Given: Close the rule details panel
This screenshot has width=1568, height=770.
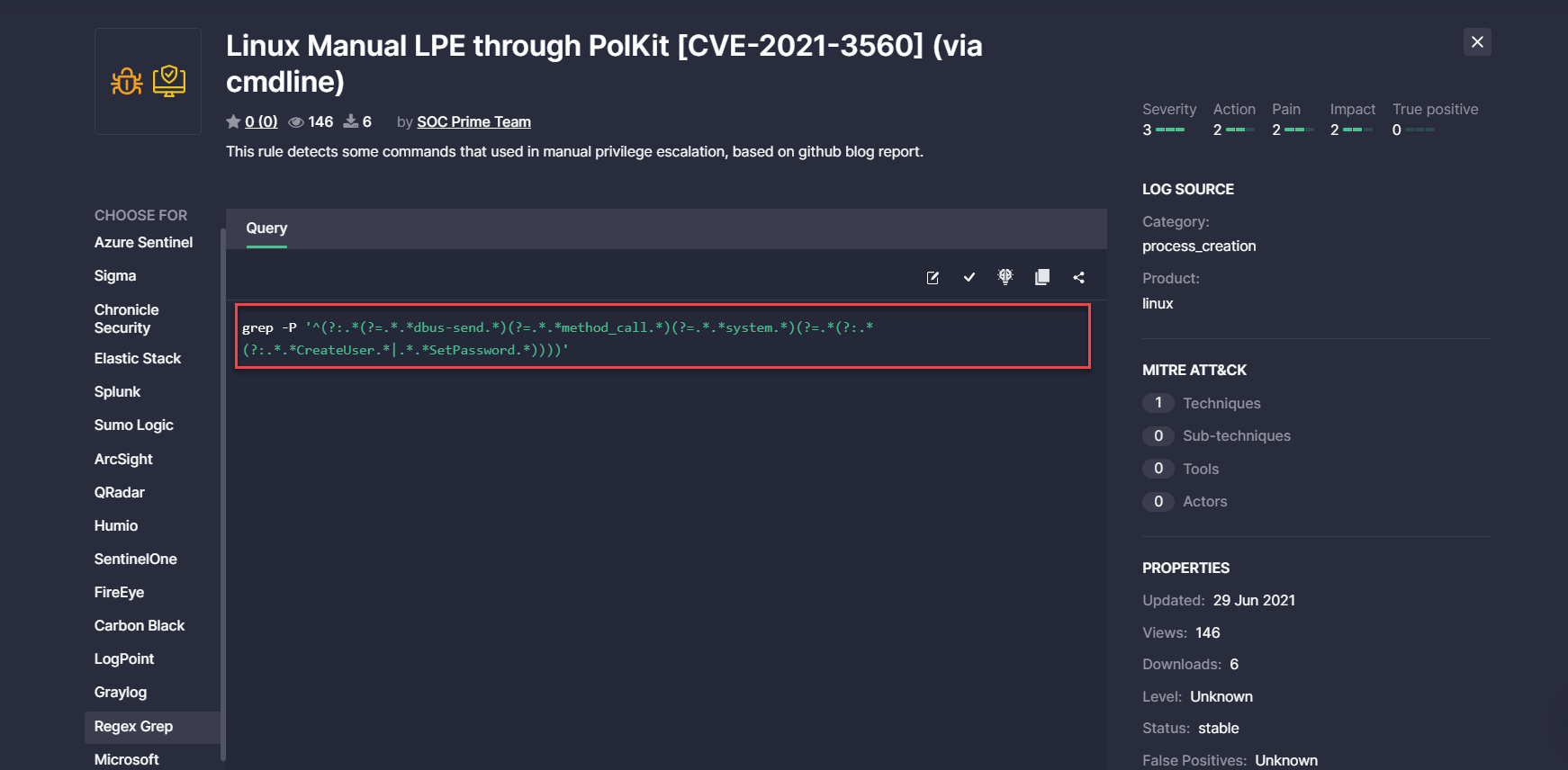Looking at the screenshot, I should point(1477,42).
